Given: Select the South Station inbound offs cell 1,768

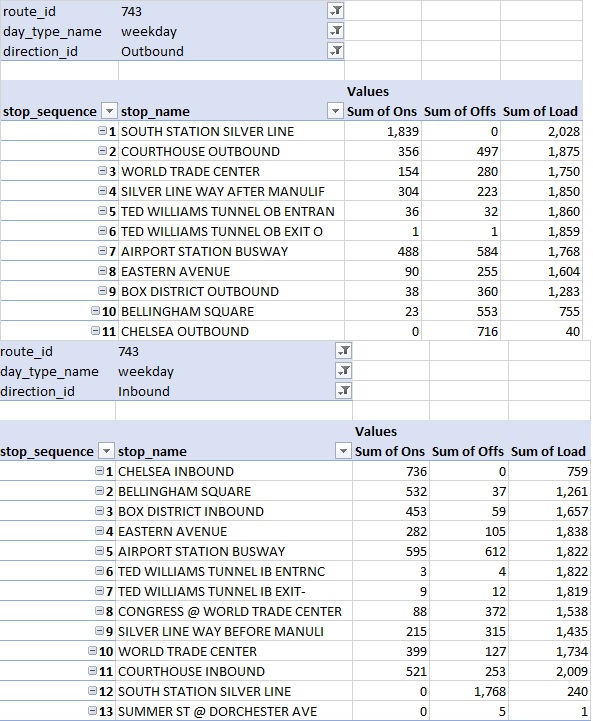Looking at the screenshot, I should pos(469,692).
